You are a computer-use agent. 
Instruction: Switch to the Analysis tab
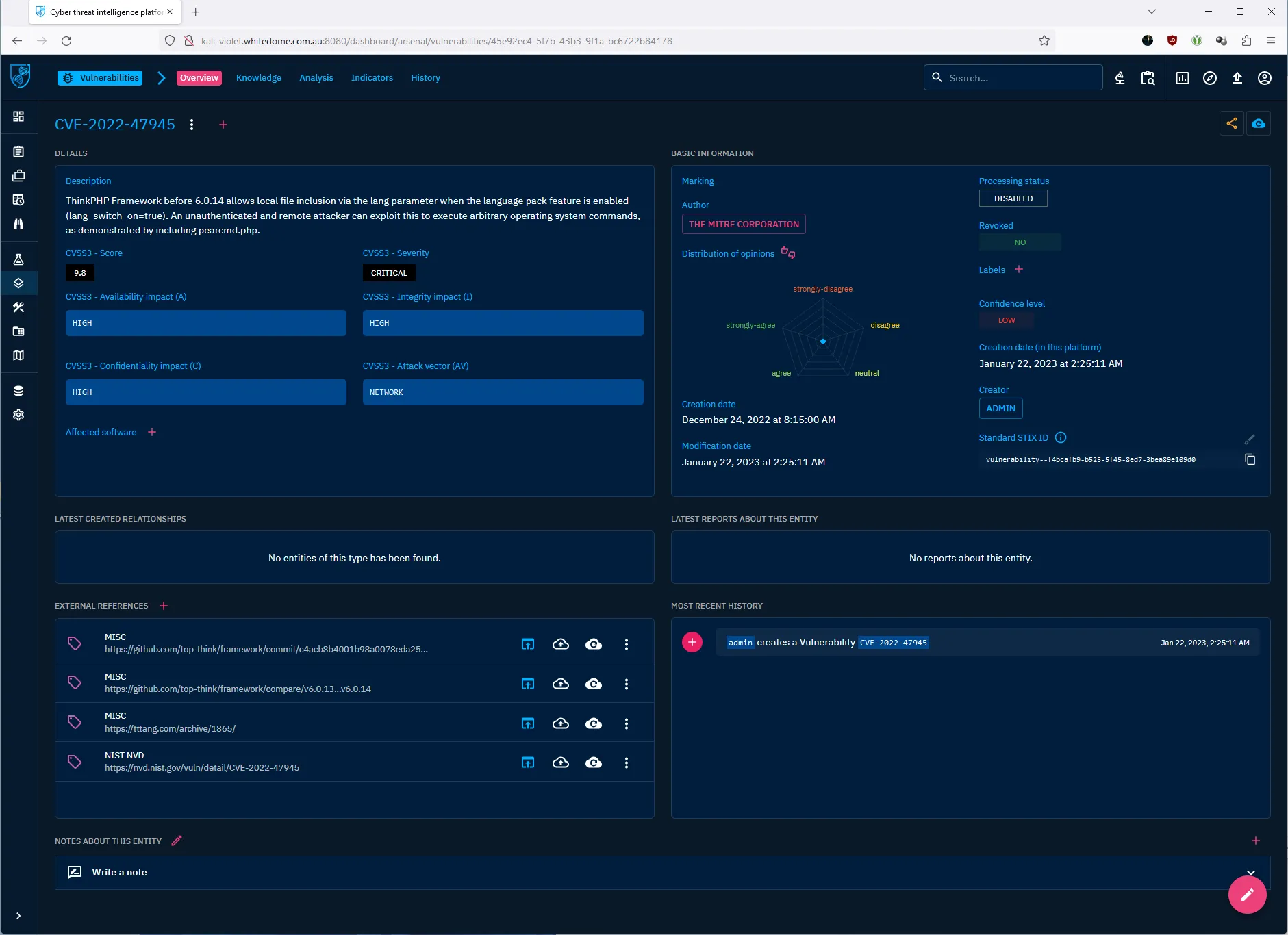[316, 78]
